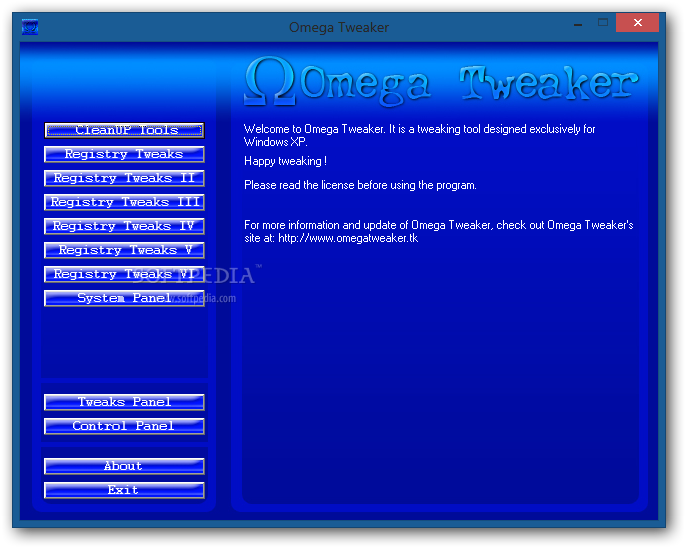The width and height of the screenshot is (686, 548).
Task: Minimize the Omega Tweaker window
Action: tap(578, 24)
